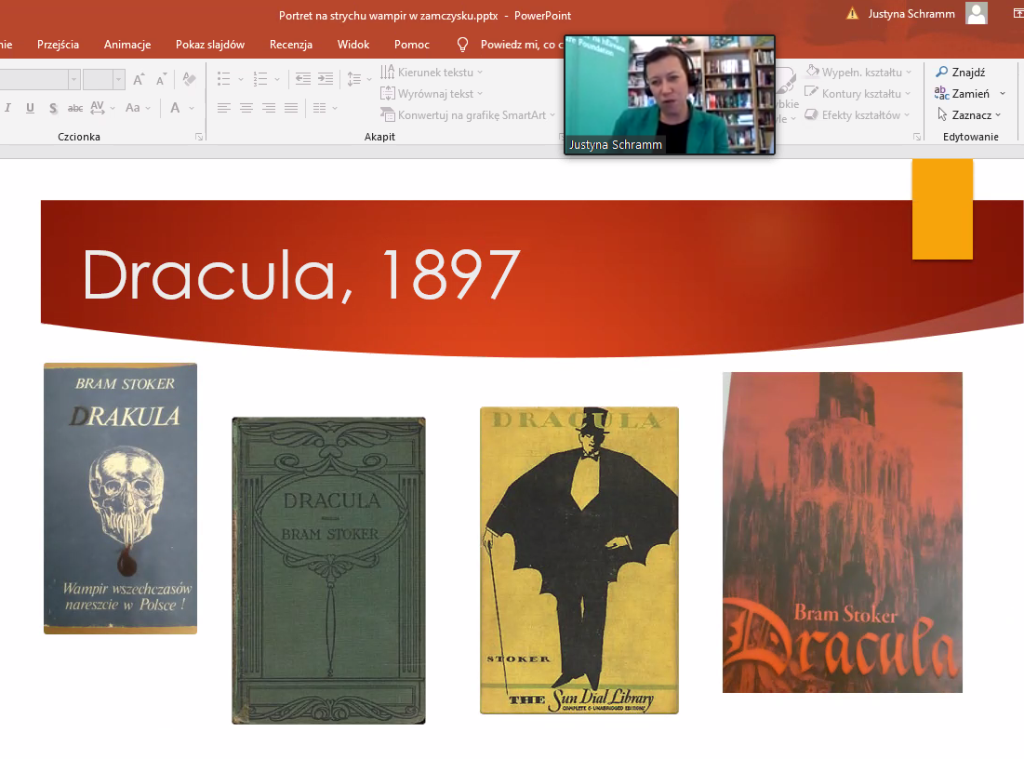Center-align the paragraph text

point(246,108)
